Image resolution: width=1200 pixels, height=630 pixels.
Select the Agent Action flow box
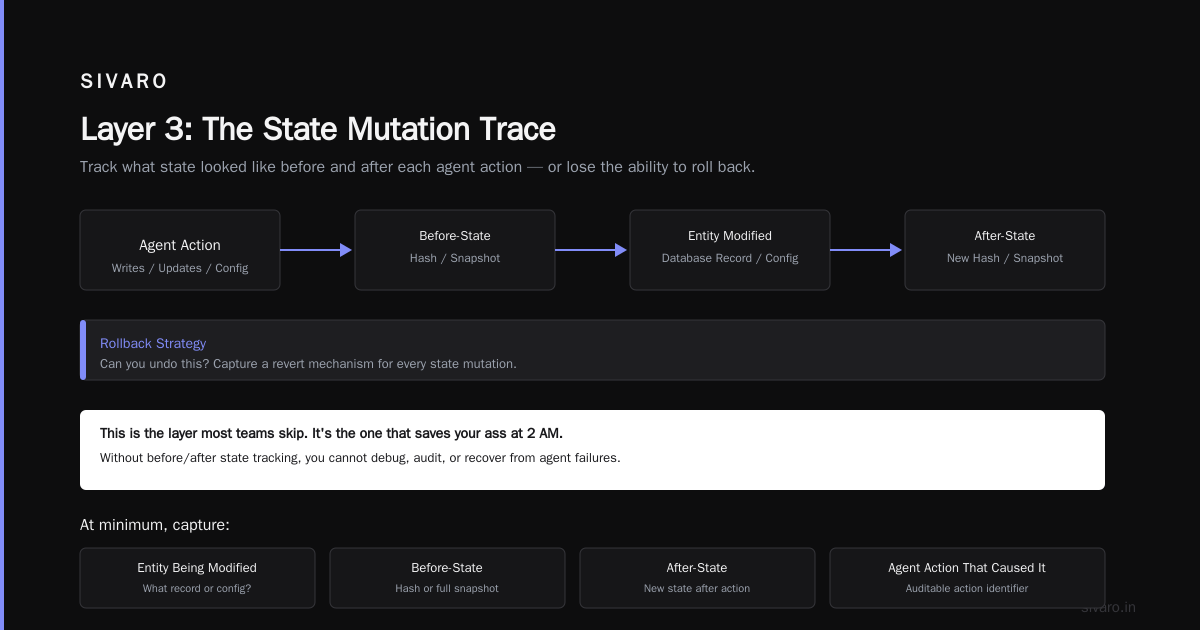coord(180,250)
